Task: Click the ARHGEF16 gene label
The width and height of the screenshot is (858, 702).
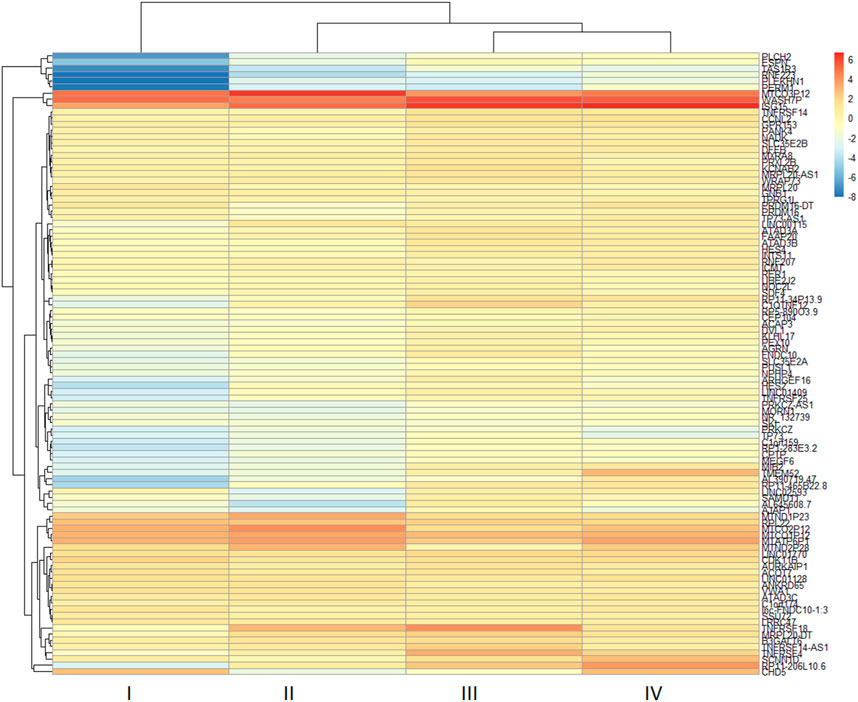Action: (x=786, y=380)
